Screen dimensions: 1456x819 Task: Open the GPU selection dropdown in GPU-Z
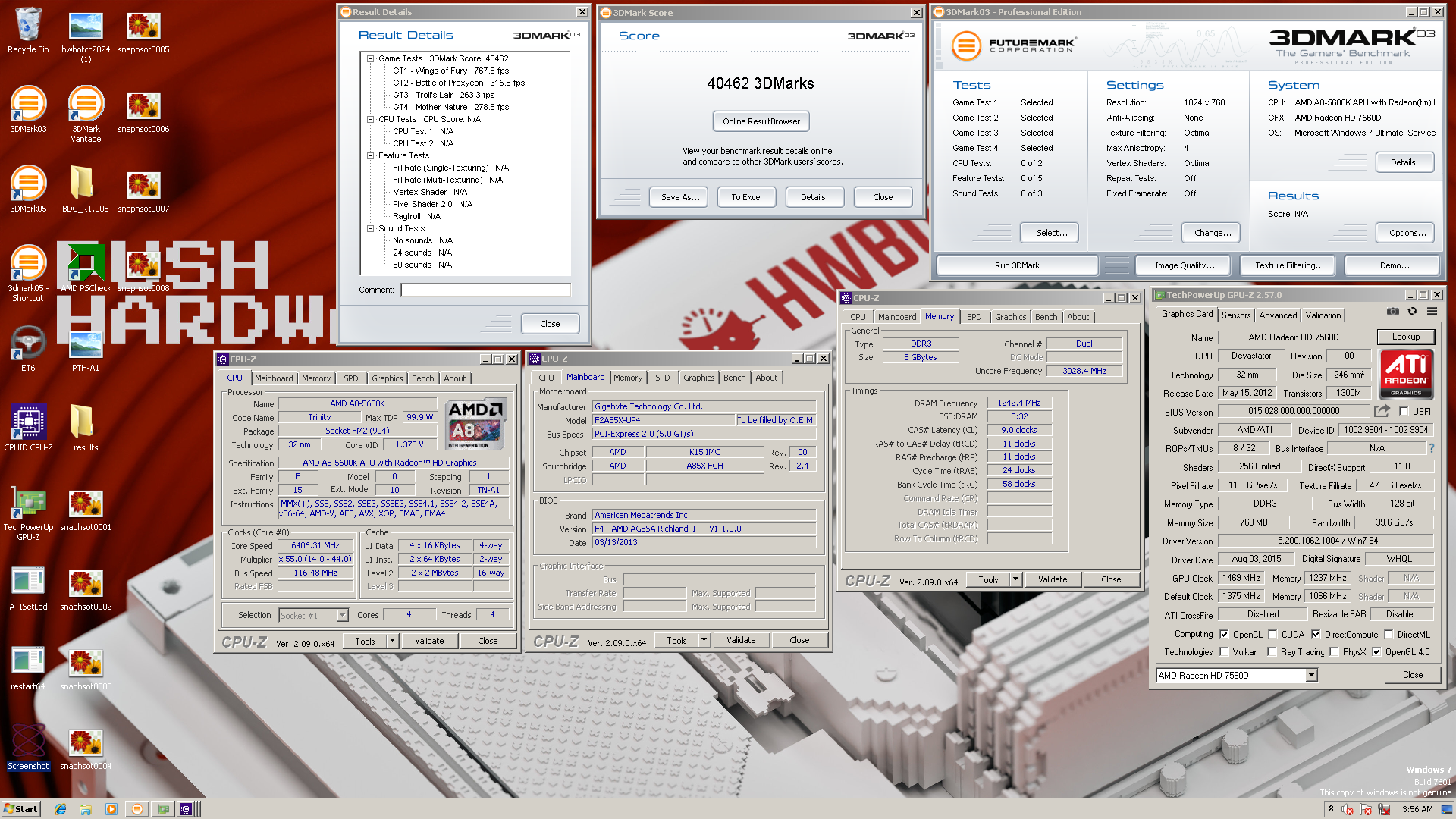pyautogui.click(x=1311, y=676)
